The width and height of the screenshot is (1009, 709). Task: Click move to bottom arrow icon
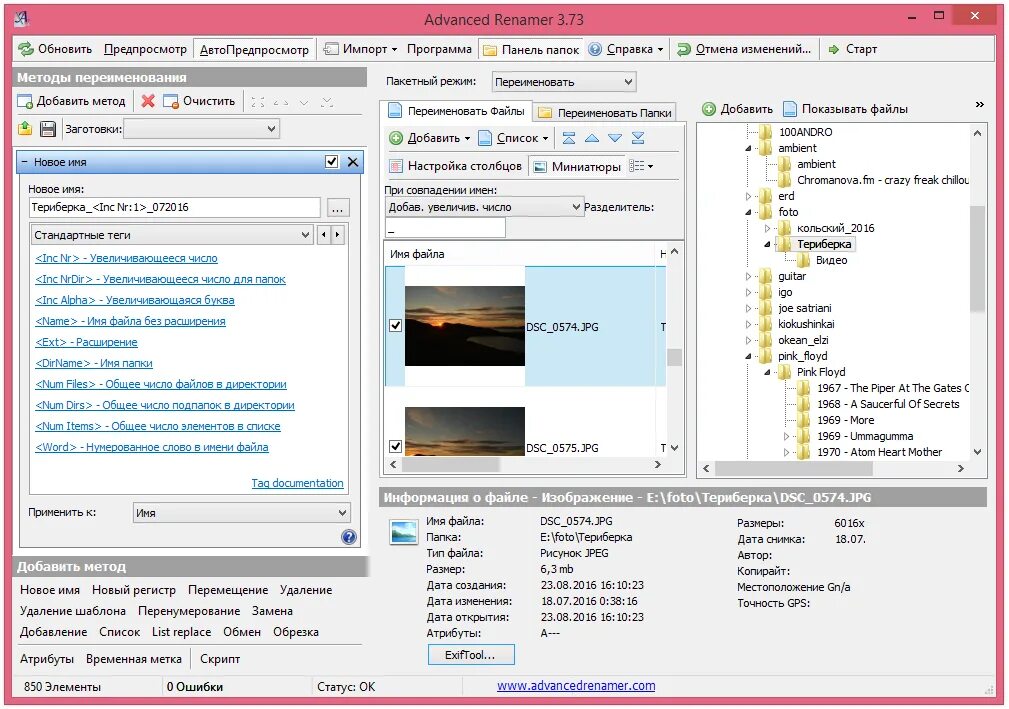point(638,138)
